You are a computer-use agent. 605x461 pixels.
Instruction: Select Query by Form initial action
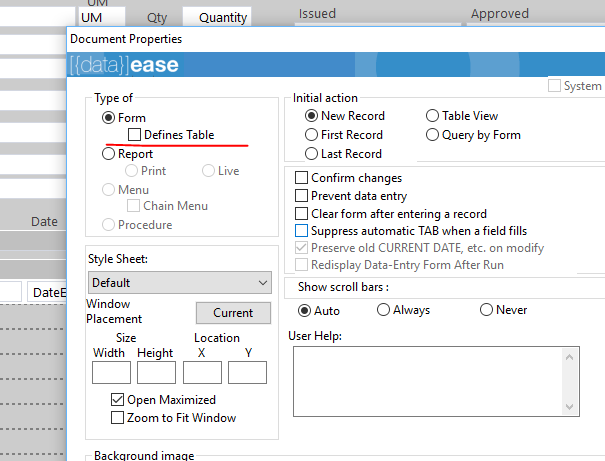tap(433, 135)
